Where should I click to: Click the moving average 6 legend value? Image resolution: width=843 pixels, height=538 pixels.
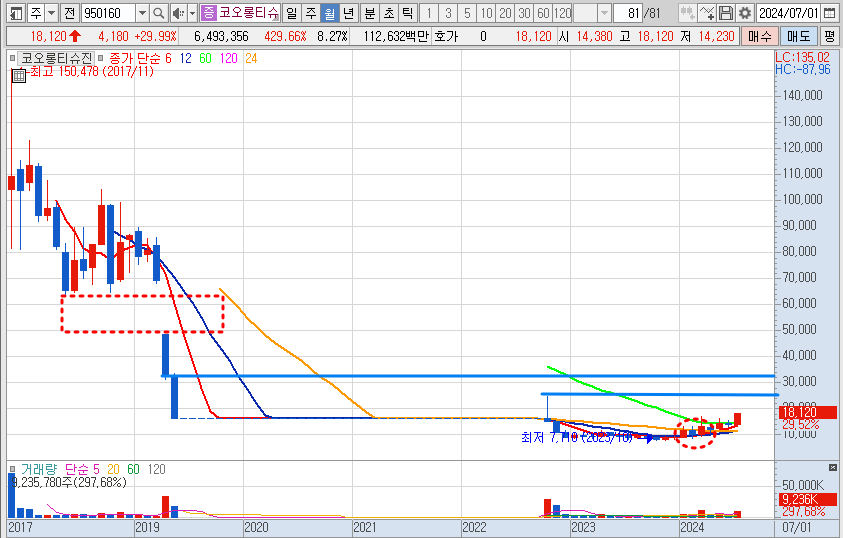tap(168, 58)
